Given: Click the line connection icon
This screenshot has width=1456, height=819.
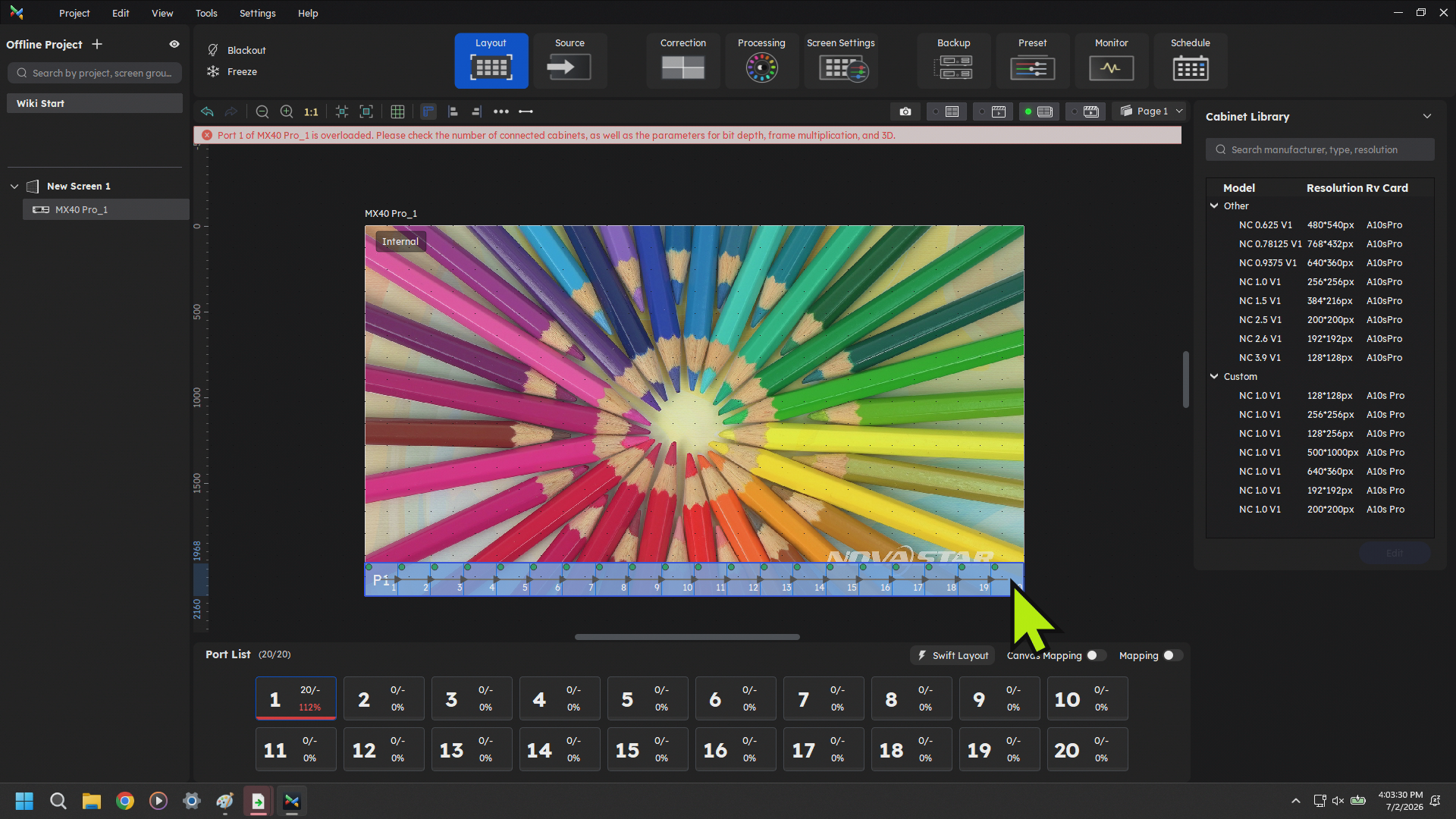Looking at the screenshot, I should [x=526, y=111].
